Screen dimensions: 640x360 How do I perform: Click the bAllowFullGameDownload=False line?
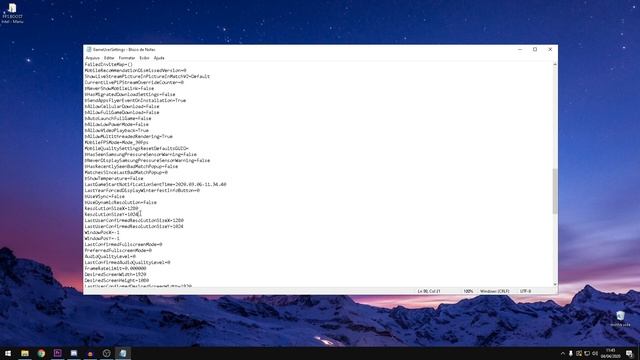coord(122,112)
